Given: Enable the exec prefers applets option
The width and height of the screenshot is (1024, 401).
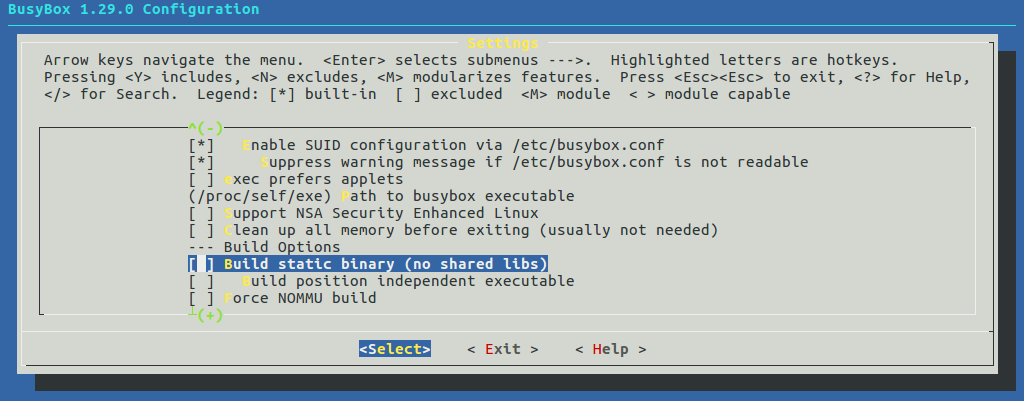Looking at the screenshot, I should 201,179.
